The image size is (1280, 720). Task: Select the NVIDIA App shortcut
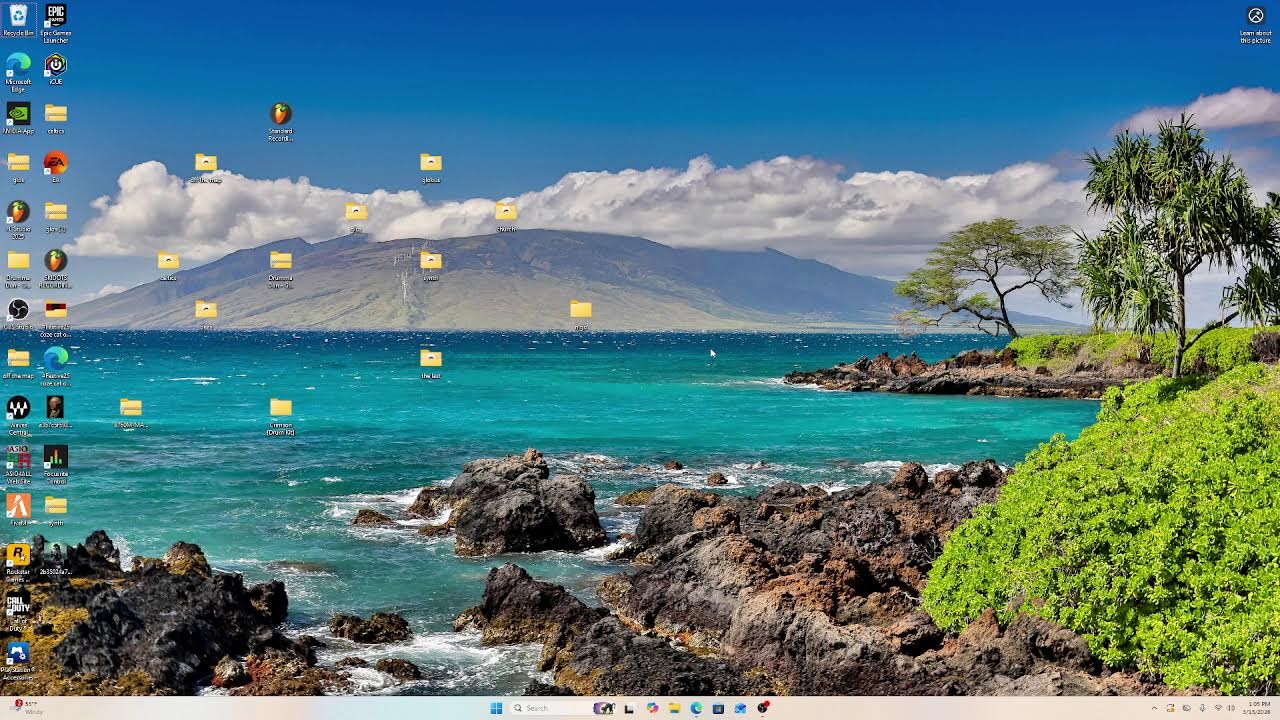click(18, 118)
